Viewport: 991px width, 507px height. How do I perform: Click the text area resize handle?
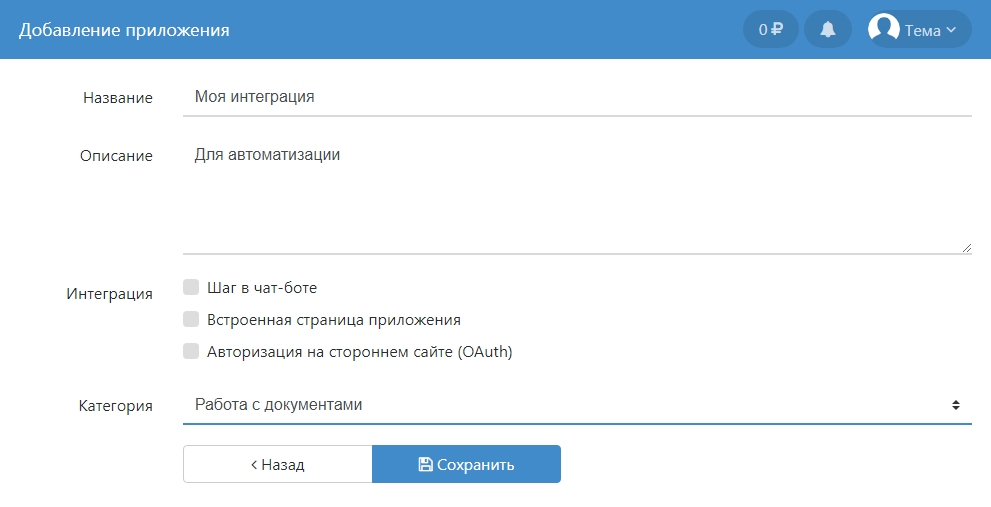coord(966,247)
